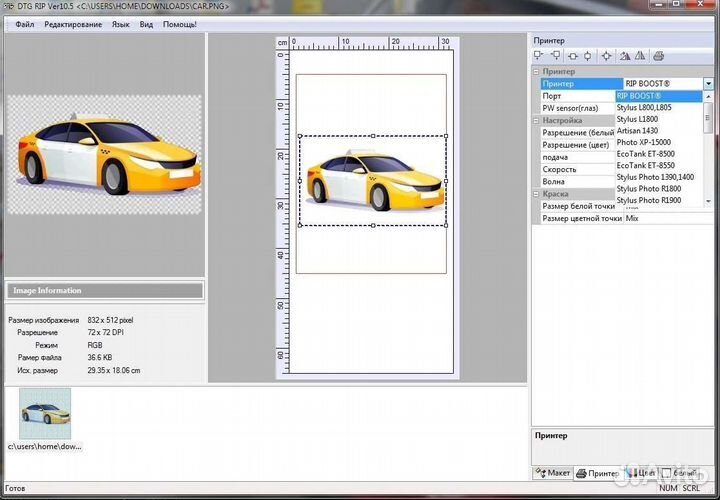This screenshot has height=500, width=720.
Task: Switch to the Макет tab
Action: 553,473
